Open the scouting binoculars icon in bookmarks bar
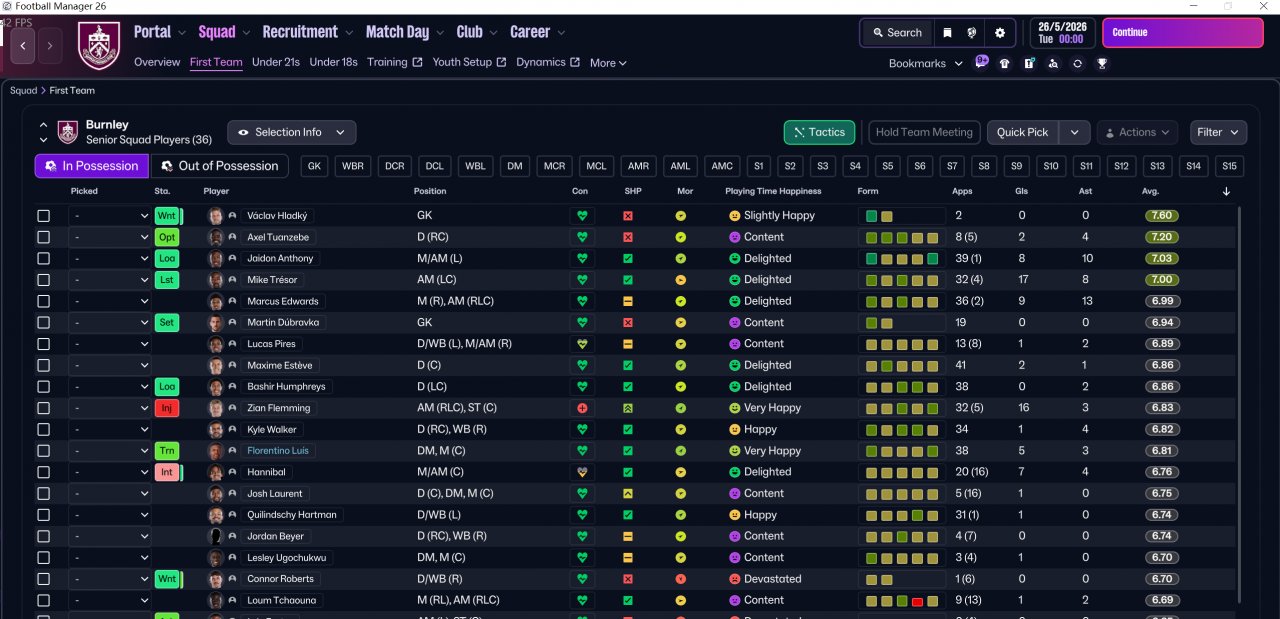 [x=1053, y=63]
